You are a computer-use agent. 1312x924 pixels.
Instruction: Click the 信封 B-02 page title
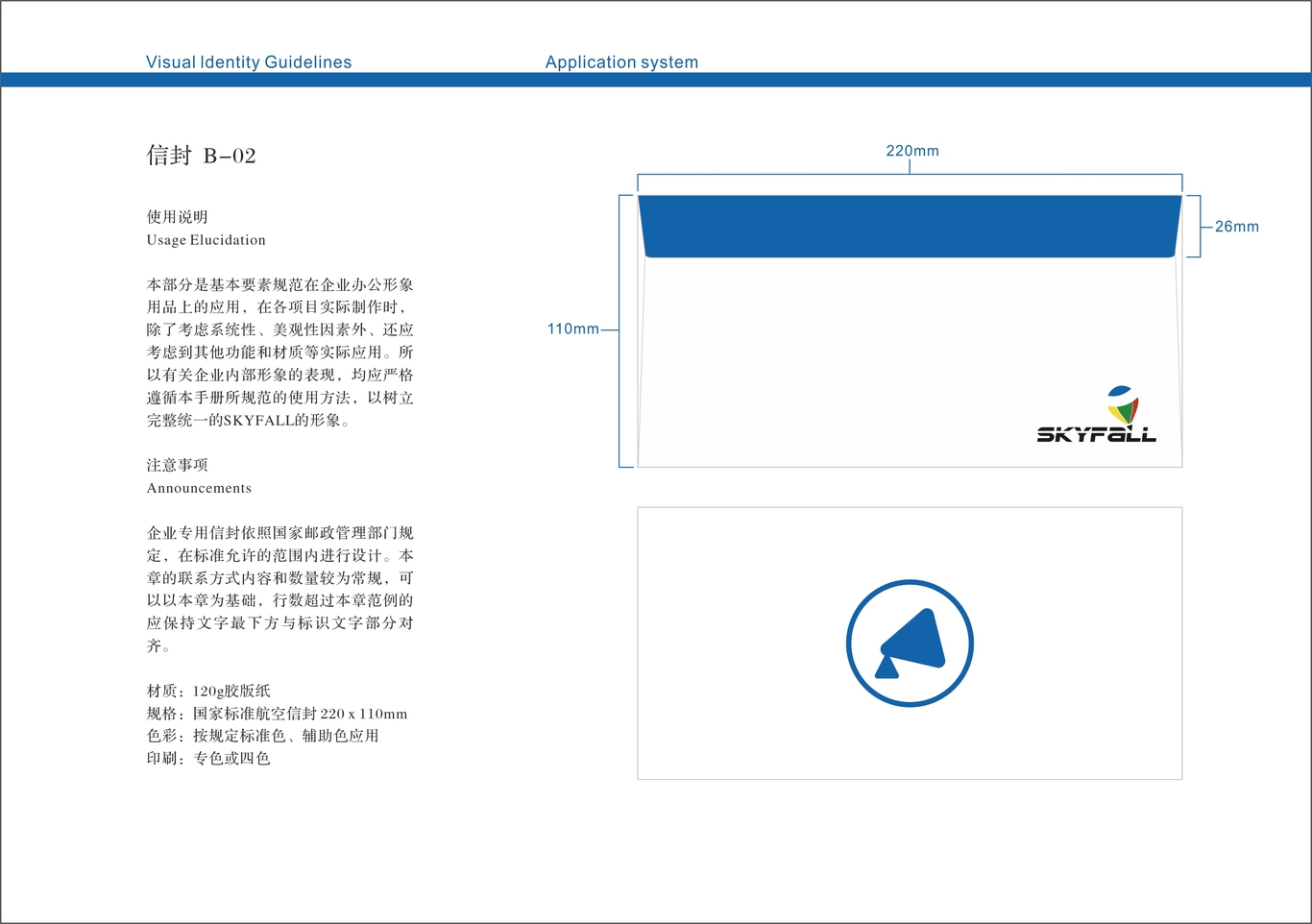coord(201,156)
